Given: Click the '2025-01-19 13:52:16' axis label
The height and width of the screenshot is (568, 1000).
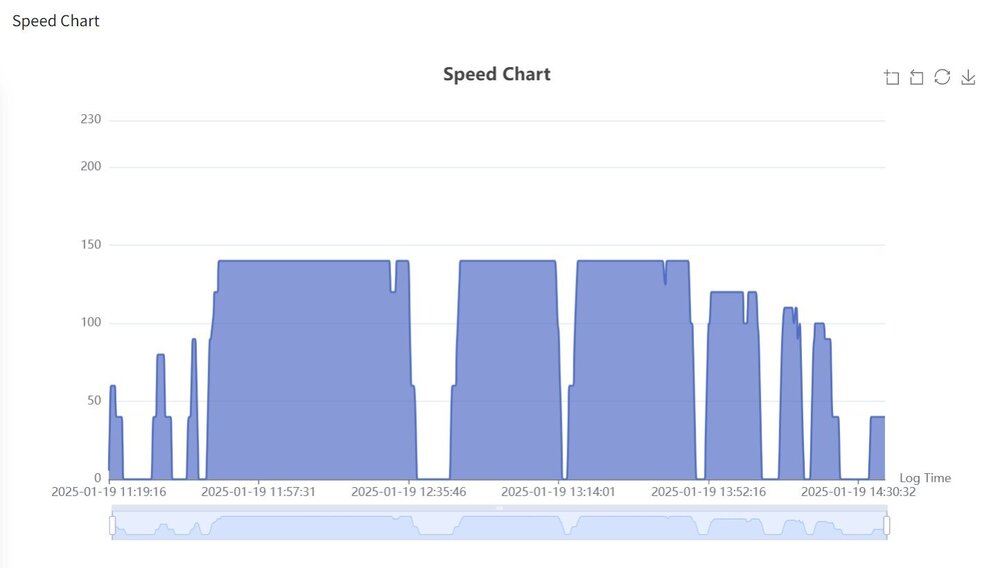Looking at the screenshot, I should (x=708, y=492).
